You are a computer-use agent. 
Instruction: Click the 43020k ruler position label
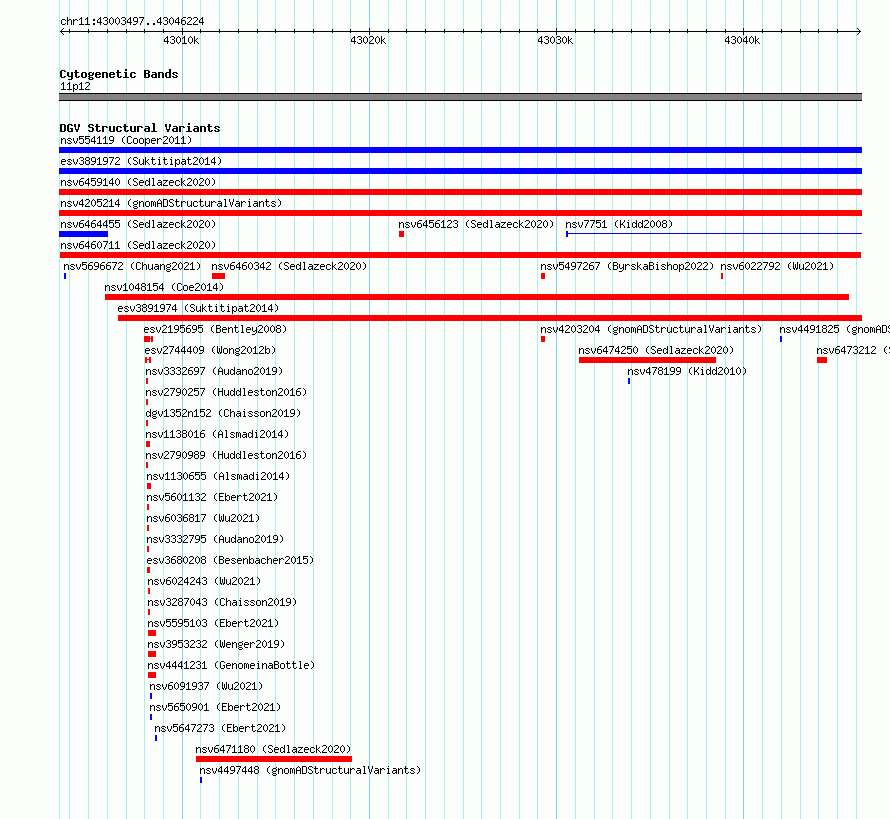[x=368, y=40]
